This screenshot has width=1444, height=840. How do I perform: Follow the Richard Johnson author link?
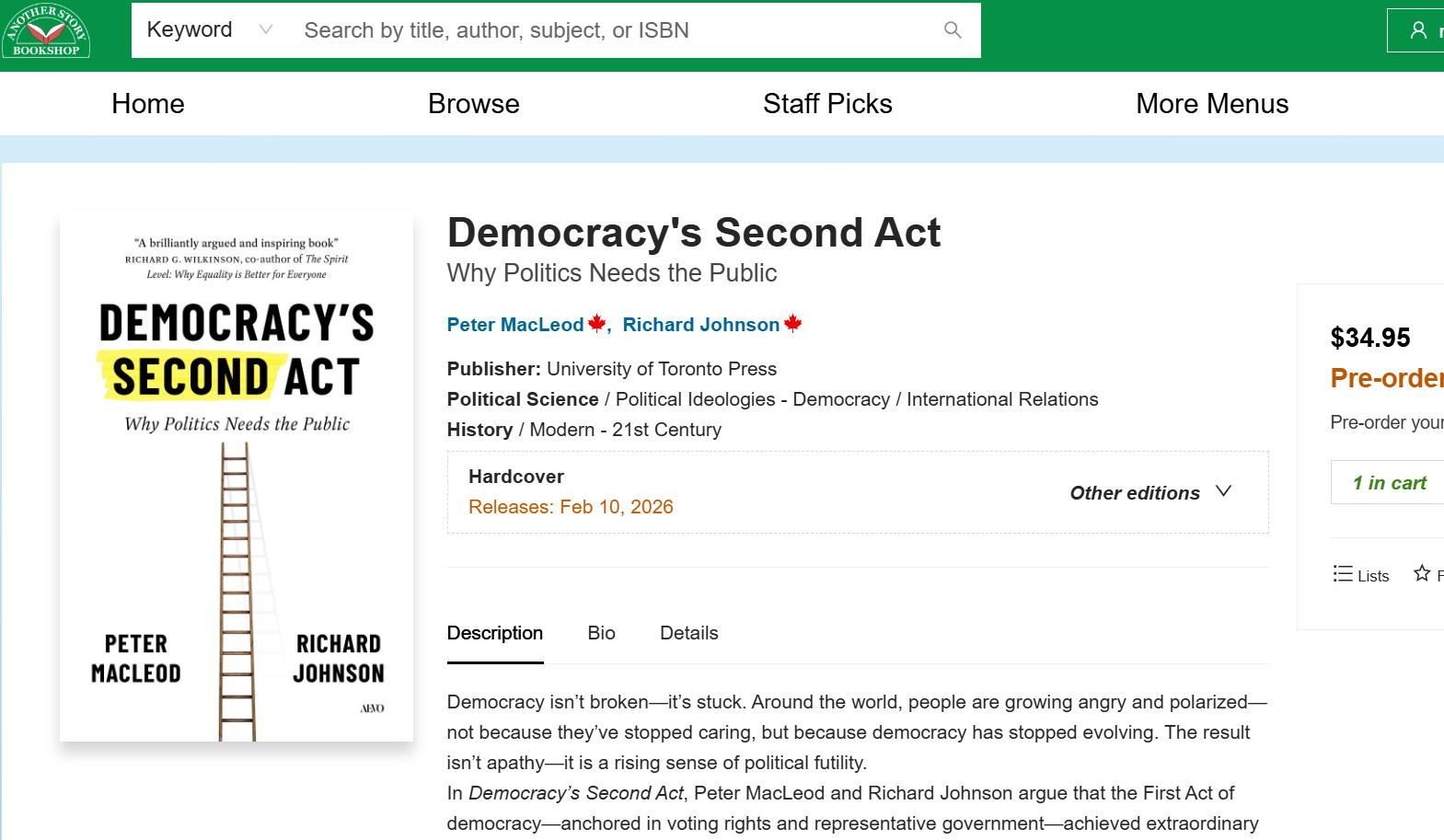[700, 325]
